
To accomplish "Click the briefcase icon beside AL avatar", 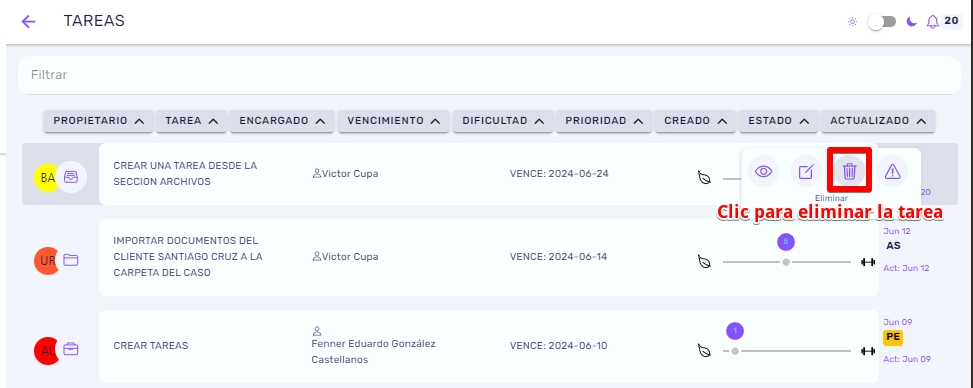I will pos(71,350).
